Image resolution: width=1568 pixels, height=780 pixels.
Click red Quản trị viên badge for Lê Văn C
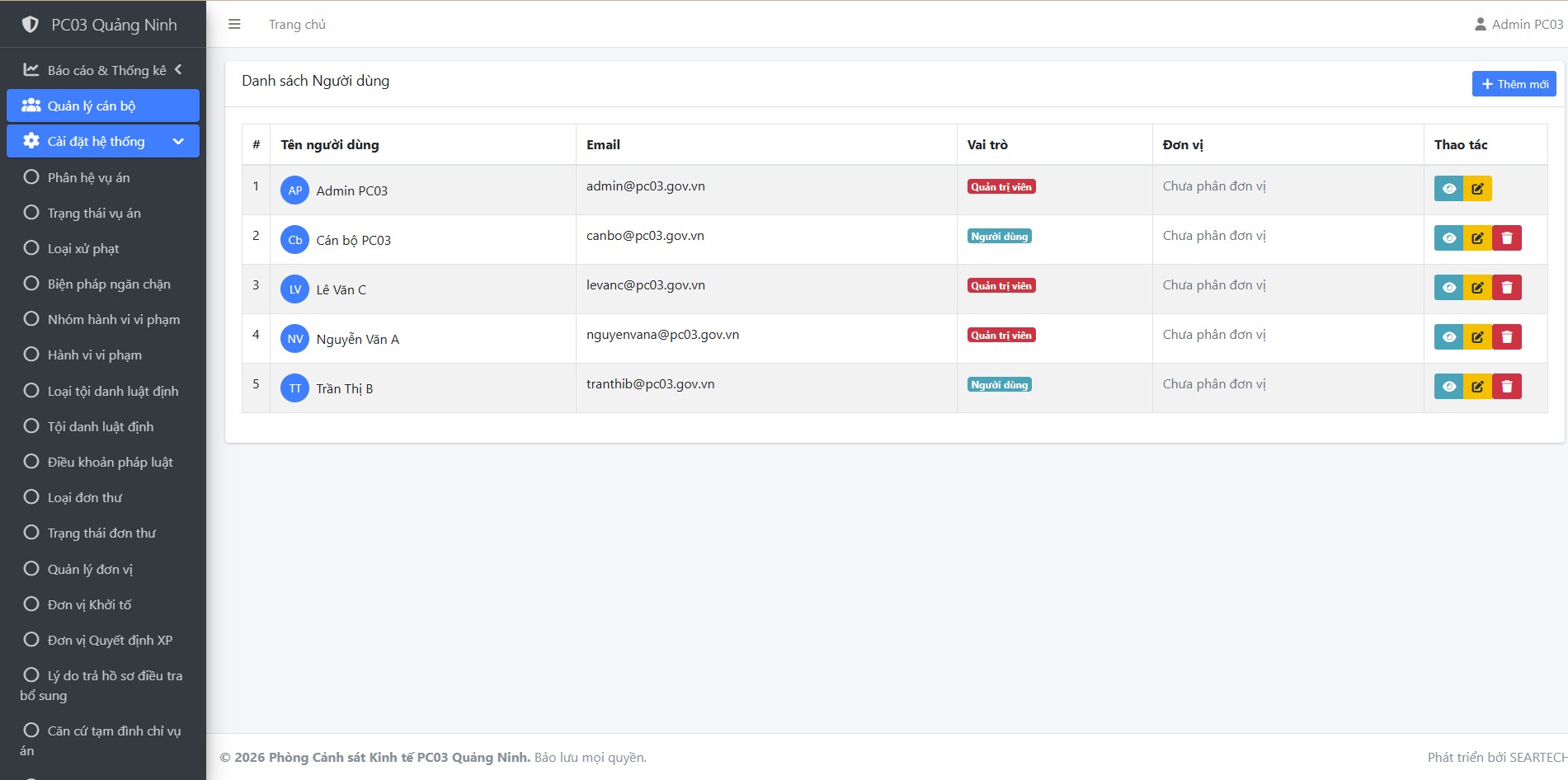tap(1001, 286)
